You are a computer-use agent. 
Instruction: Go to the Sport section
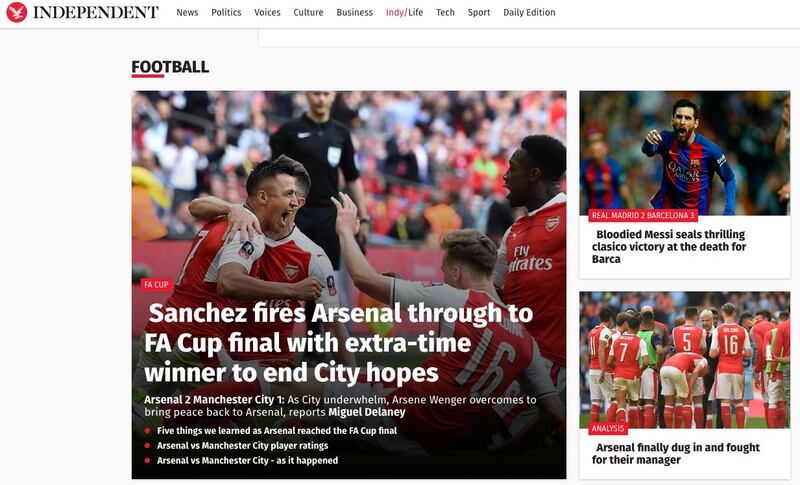click(x=479, y=12)
